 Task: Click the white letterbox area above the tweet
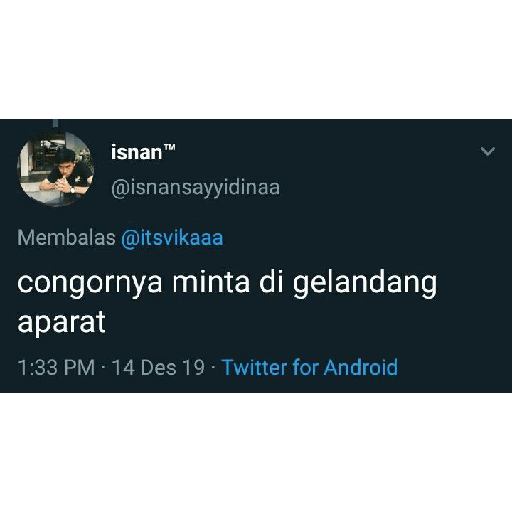(256, 59)
